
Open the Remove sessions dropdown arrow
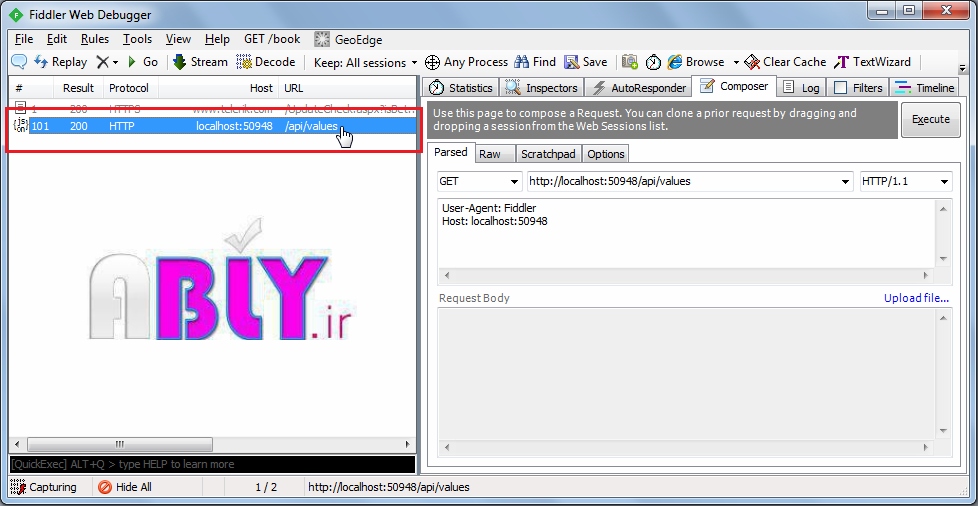pos(115,62)
